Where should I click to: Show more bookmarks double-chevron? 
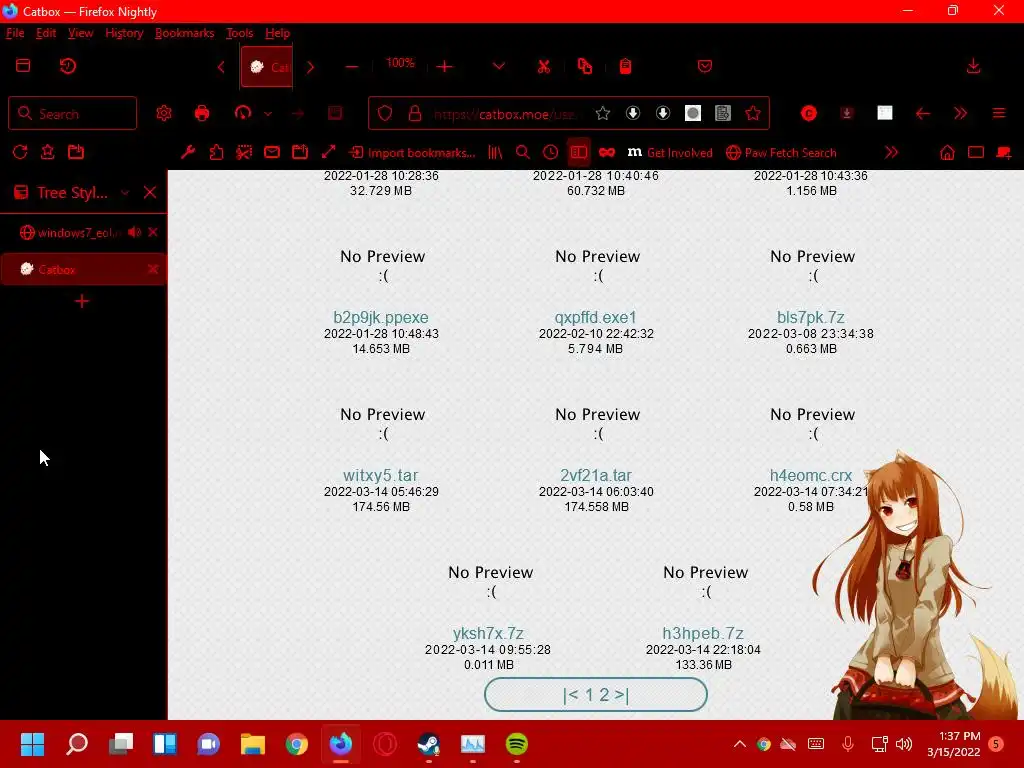click(x=891, y=152)
